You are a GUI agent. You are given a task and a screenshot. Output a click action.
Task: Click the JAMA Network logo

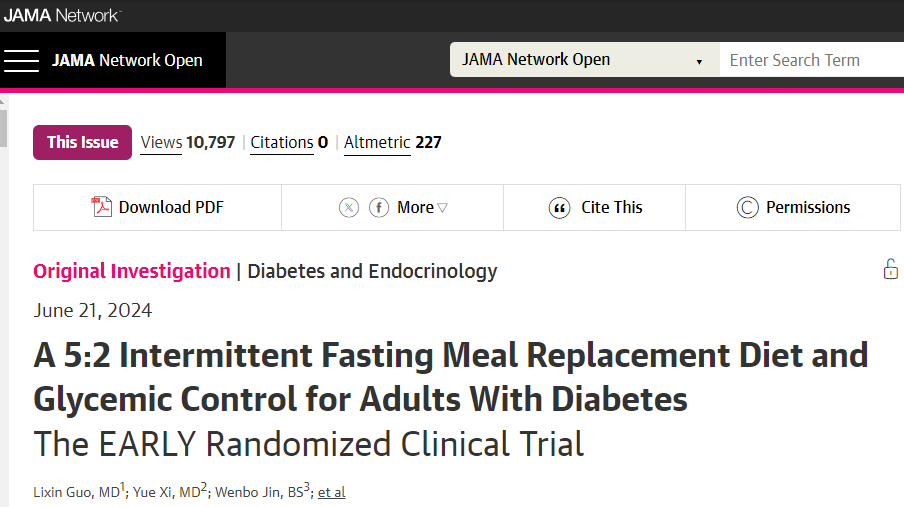pos(61,15)
